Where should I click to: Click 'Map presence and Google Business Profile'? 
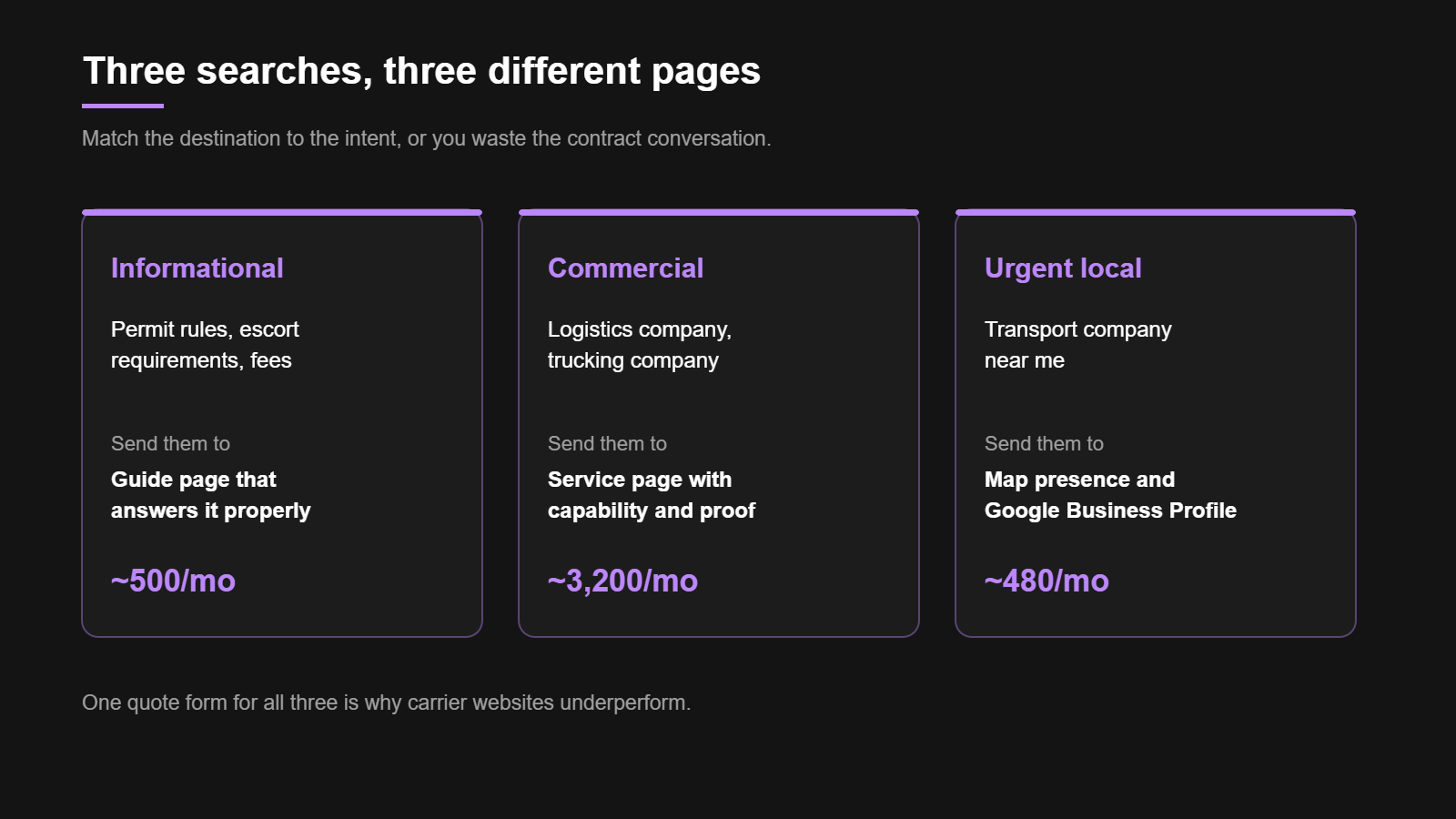click(x=1110, y=495)
